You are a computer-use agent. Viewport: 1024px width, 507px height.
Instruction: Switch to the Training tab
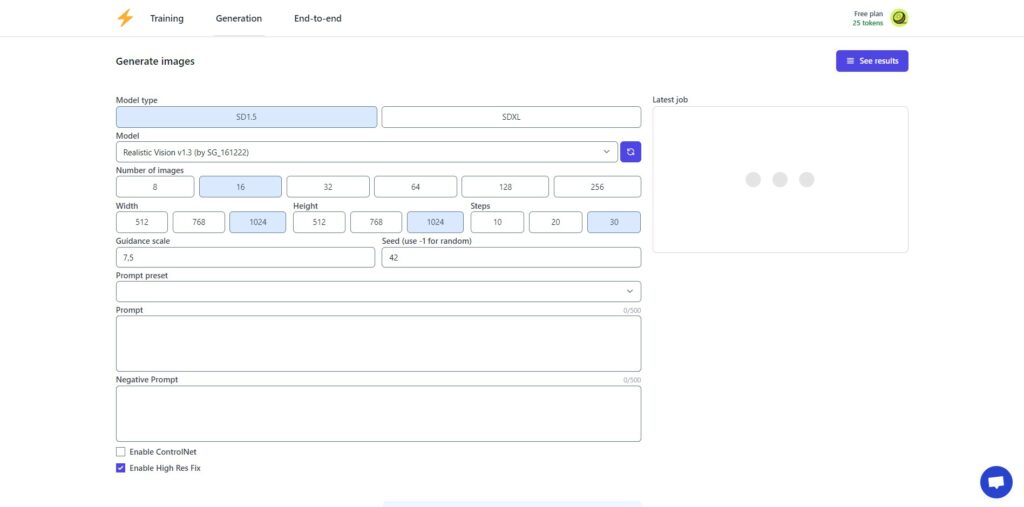[167, 18]
